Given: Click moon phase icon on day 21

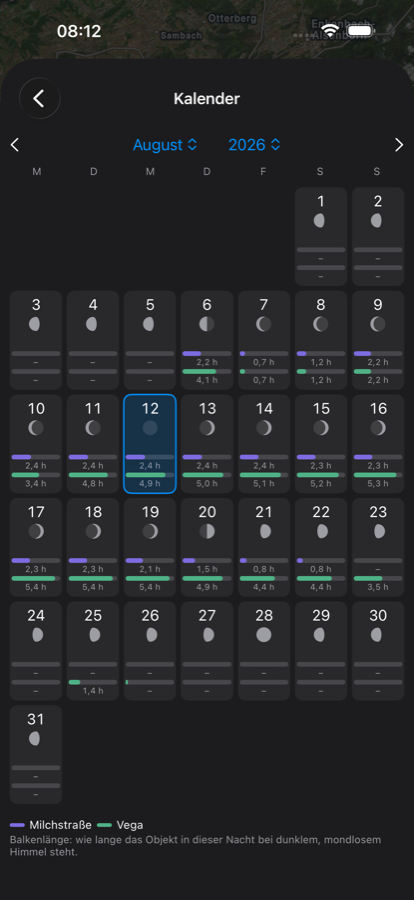Looking at the screenshot, I should coord(265,532).
